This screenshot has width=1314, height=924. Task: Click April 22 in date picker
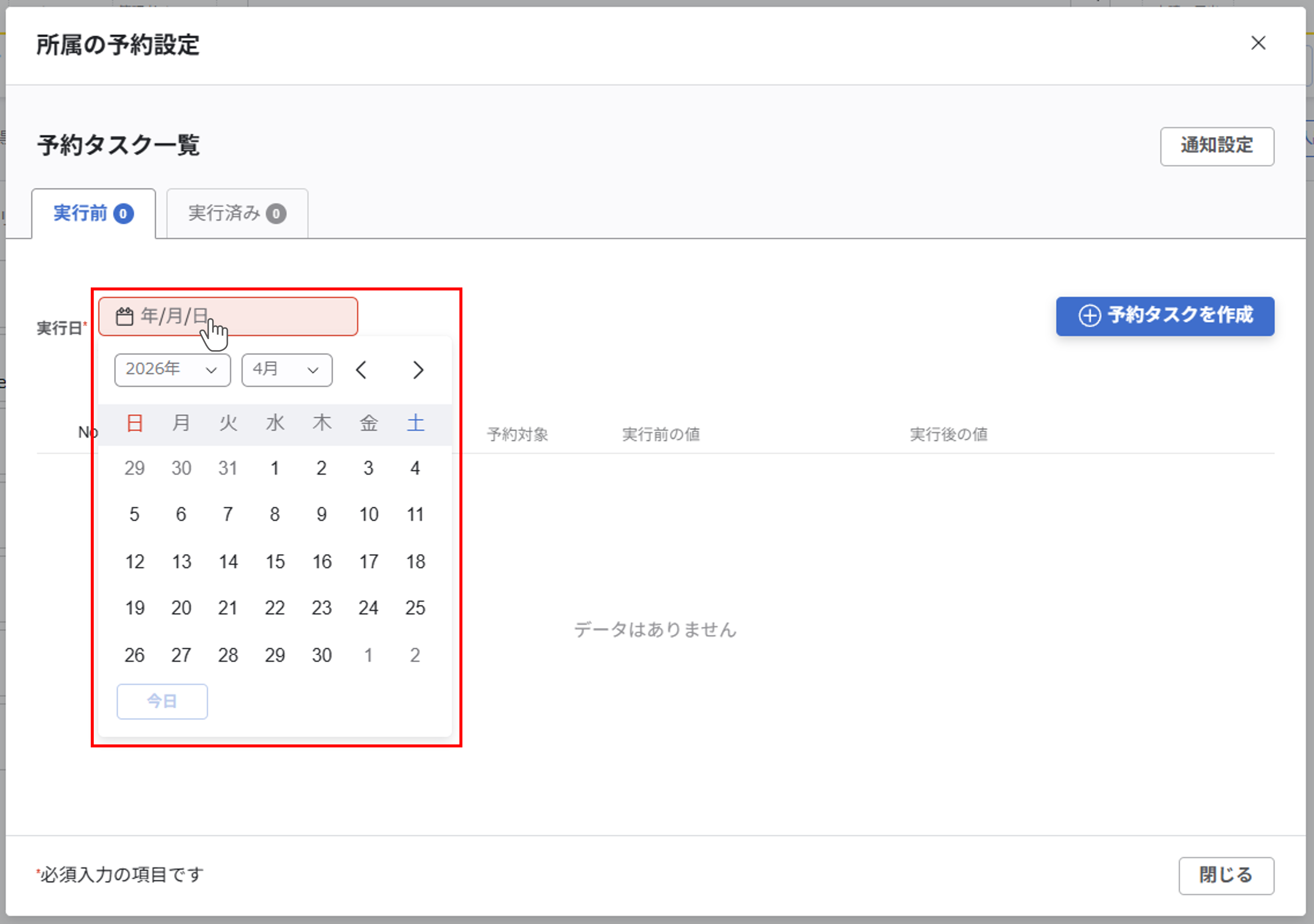275,608
